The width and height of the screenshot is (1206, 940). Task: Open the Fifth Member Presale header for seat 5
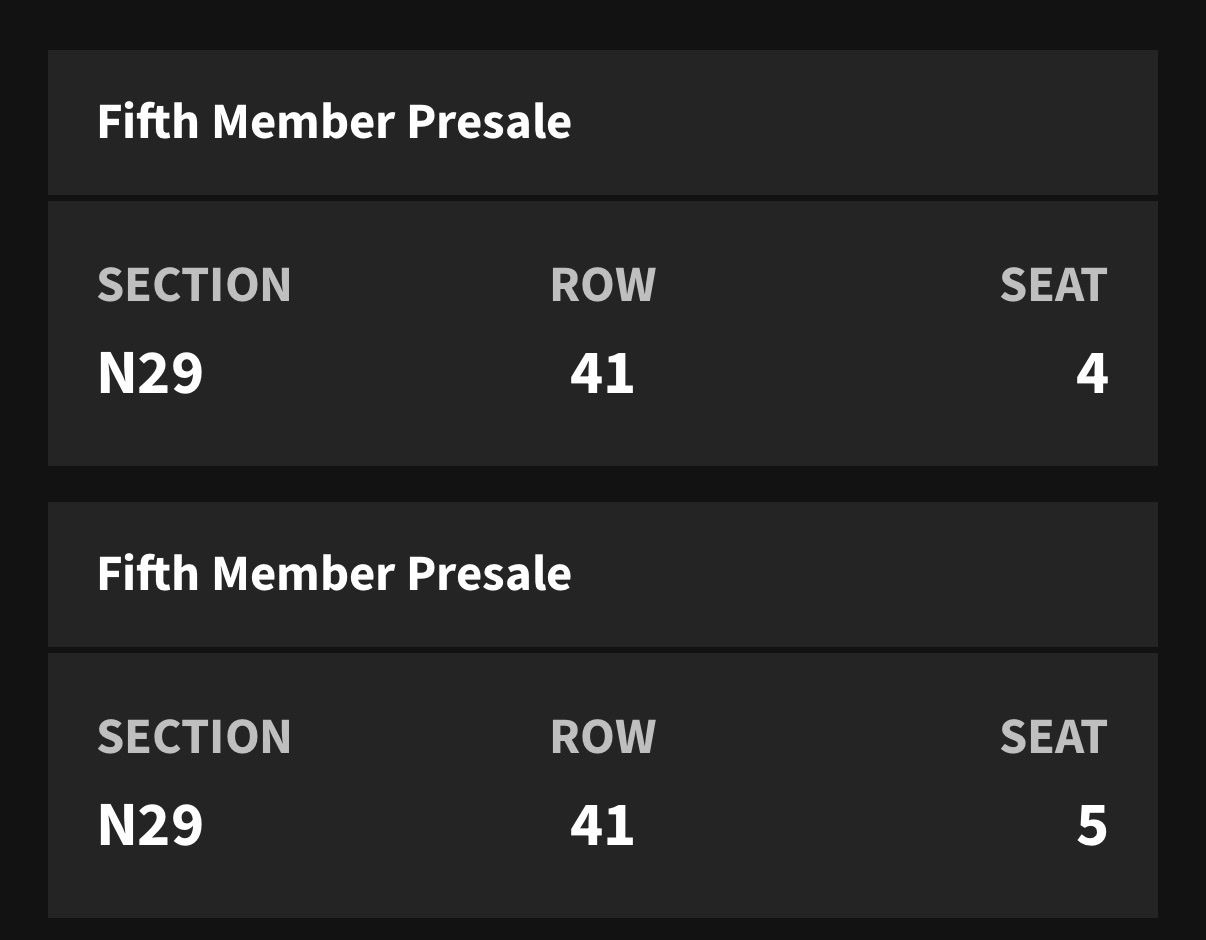coord(603,574)
